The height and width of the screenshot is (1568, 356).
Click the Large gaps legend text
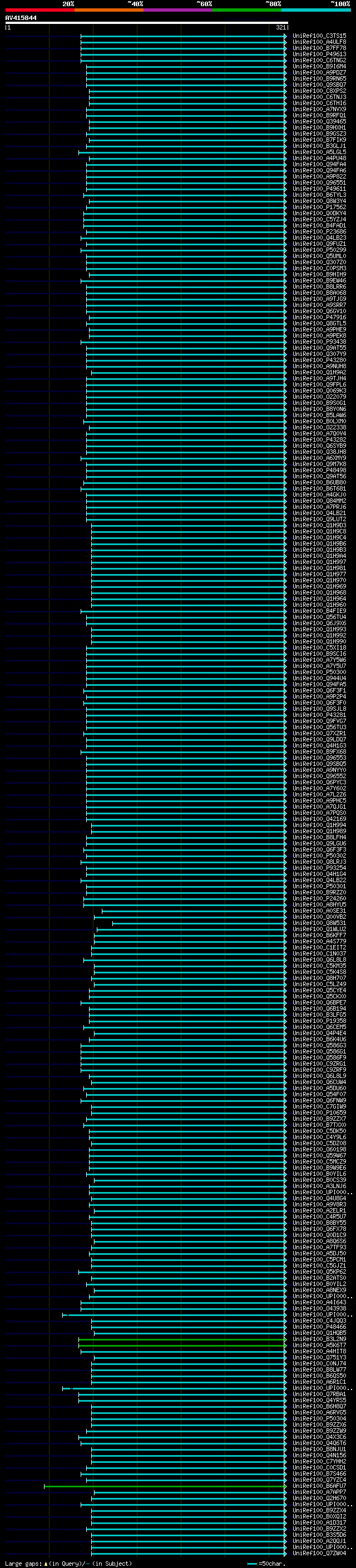[x=68, y=1563]
